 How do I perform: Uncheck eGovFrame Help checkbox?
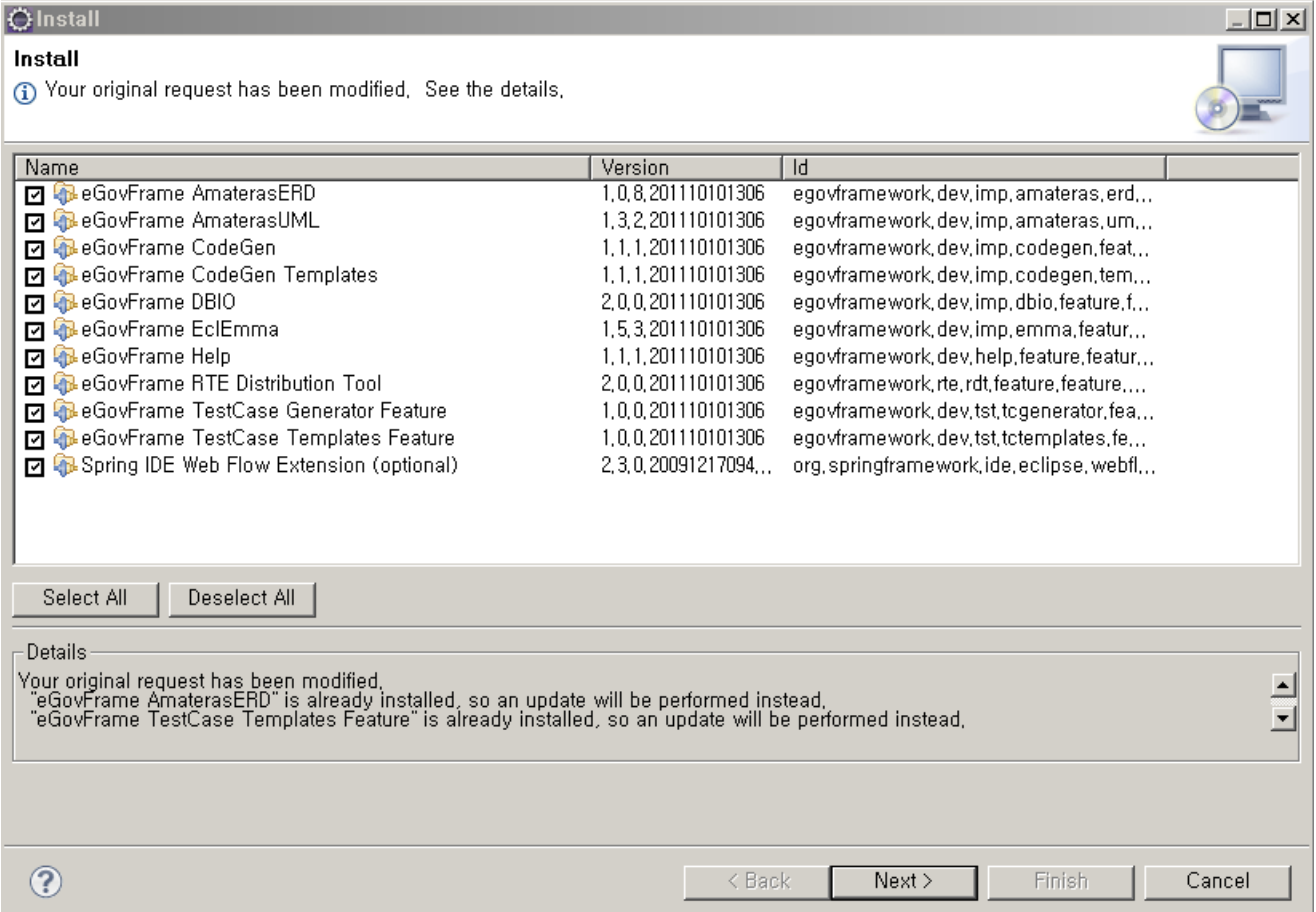tap(33, 357)
